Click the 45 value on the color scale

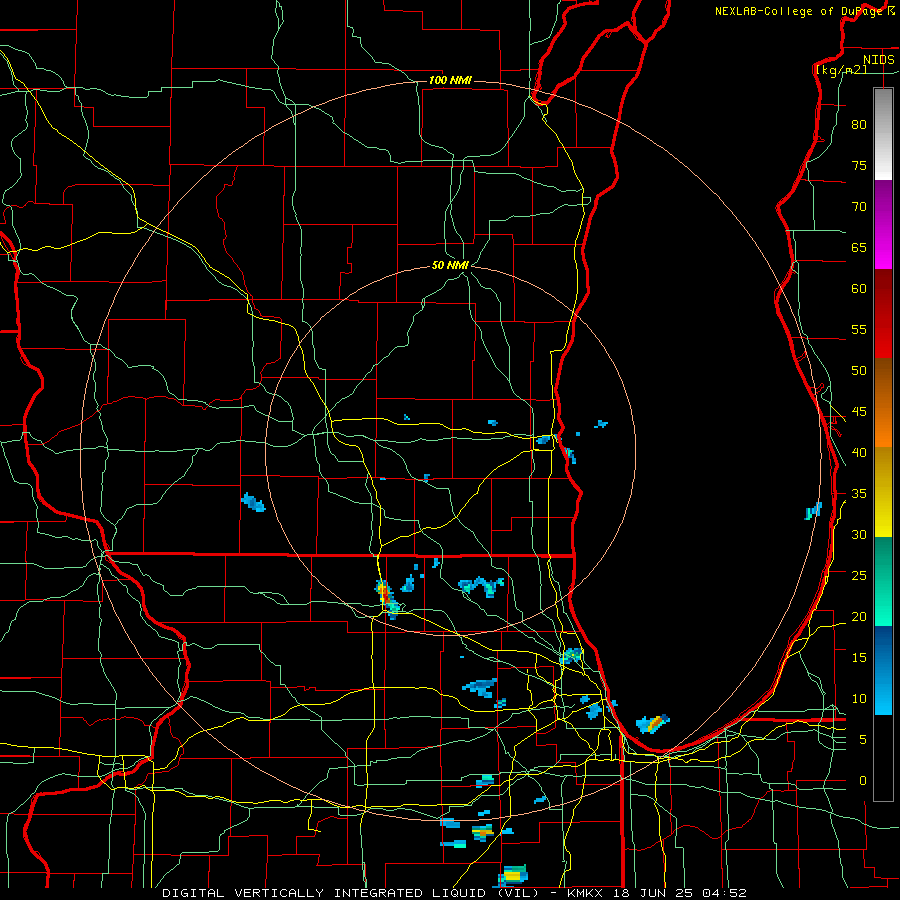click(859, 412)
